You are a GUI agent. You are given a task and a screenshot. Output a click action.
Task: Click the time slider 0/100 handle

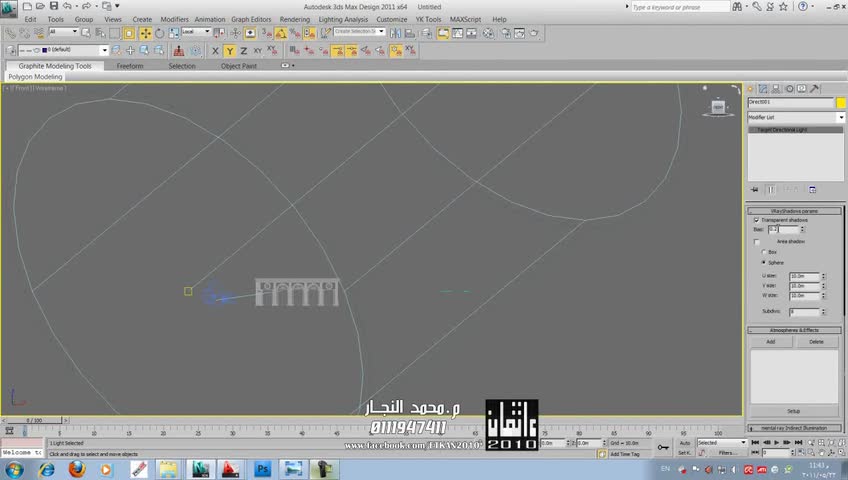point(35,420)
